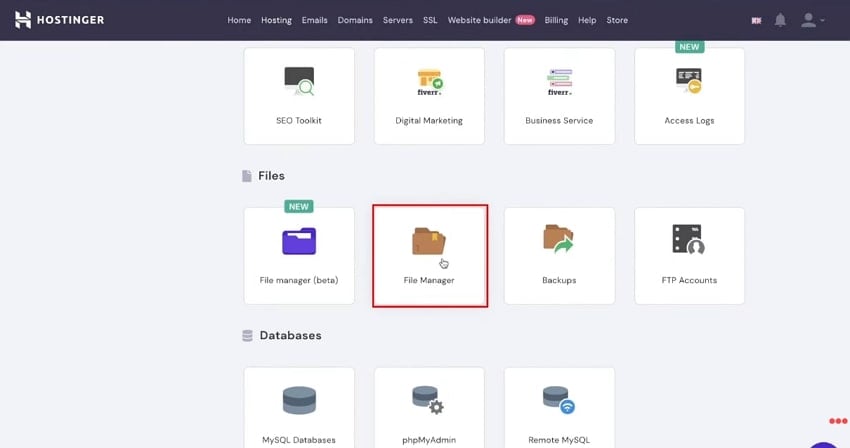This screenshot has height=448, width=850.
Task: Open the phpMyAdmin database gear icon
Action: coord(428,400)
